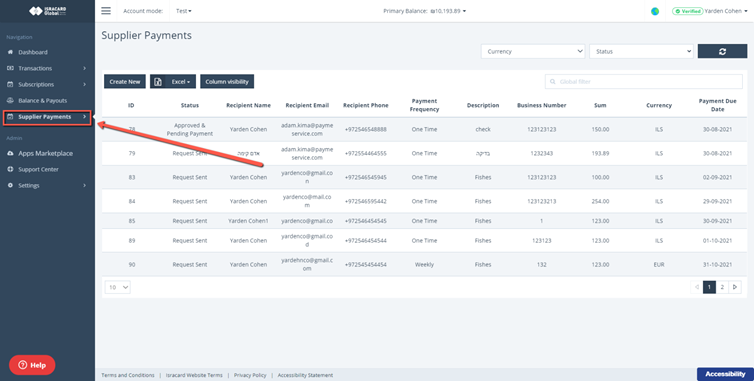Go to the next page arrow

coord(735,287)
